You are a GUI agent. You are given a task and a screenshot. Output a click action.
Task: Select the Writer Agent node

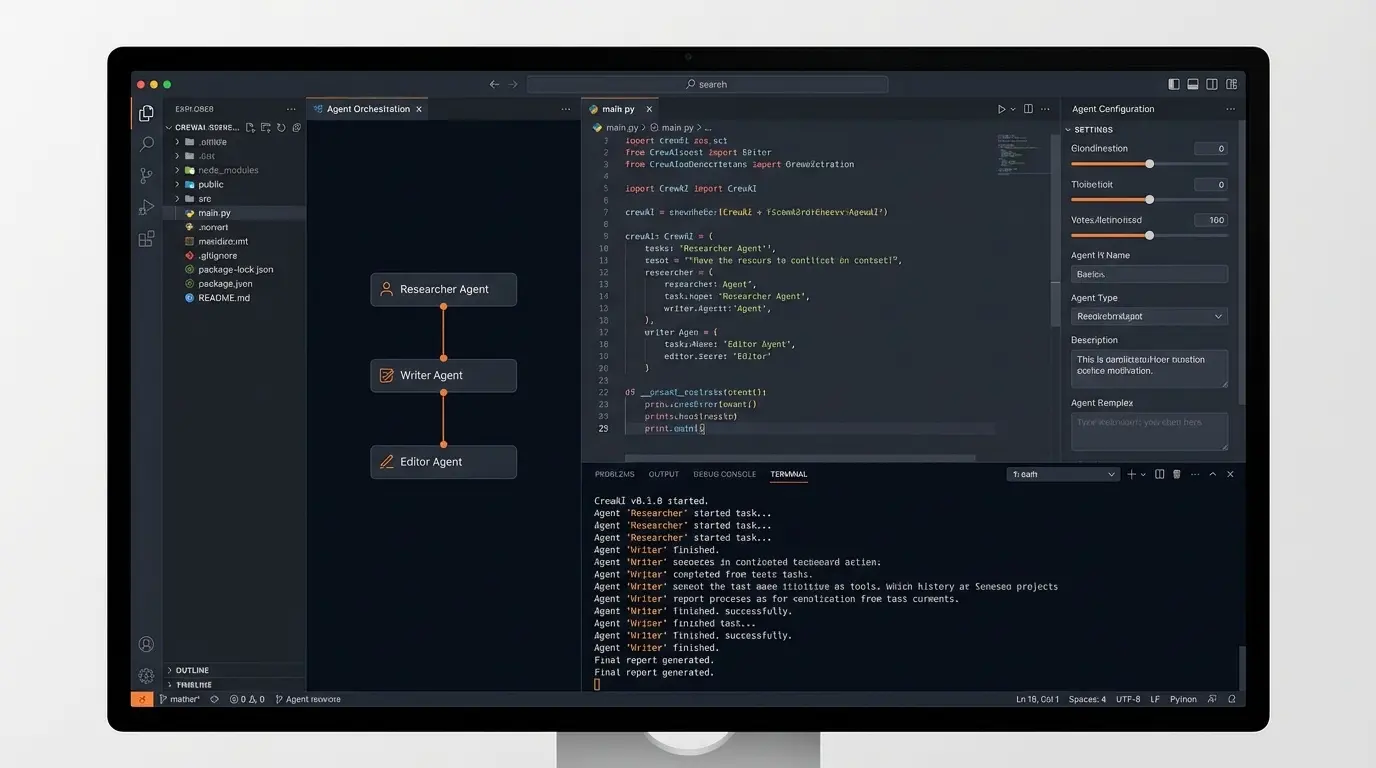click(443, 376)
